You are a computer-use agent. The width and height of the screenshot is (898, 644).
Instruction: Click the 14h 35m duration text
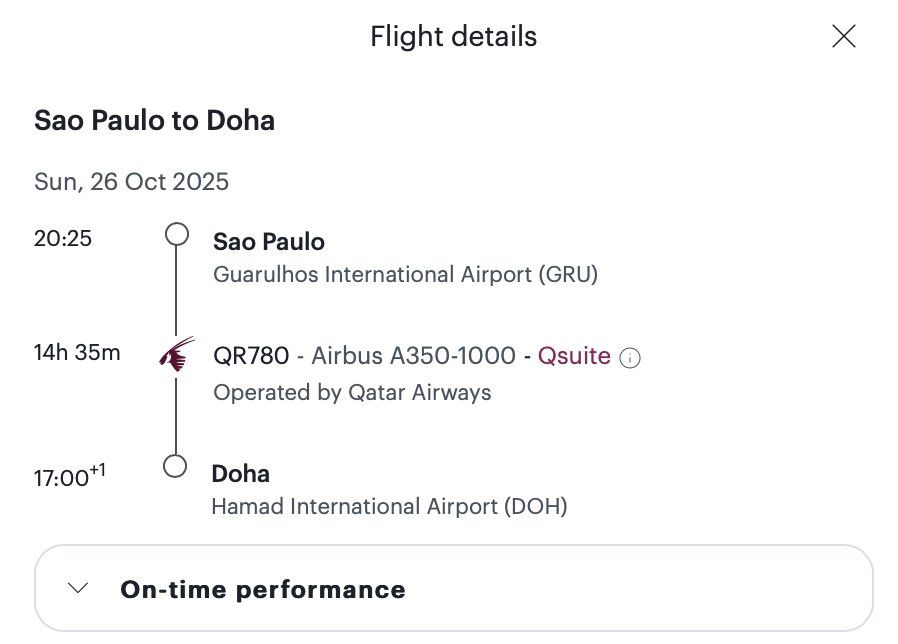[x=77, y=352]
